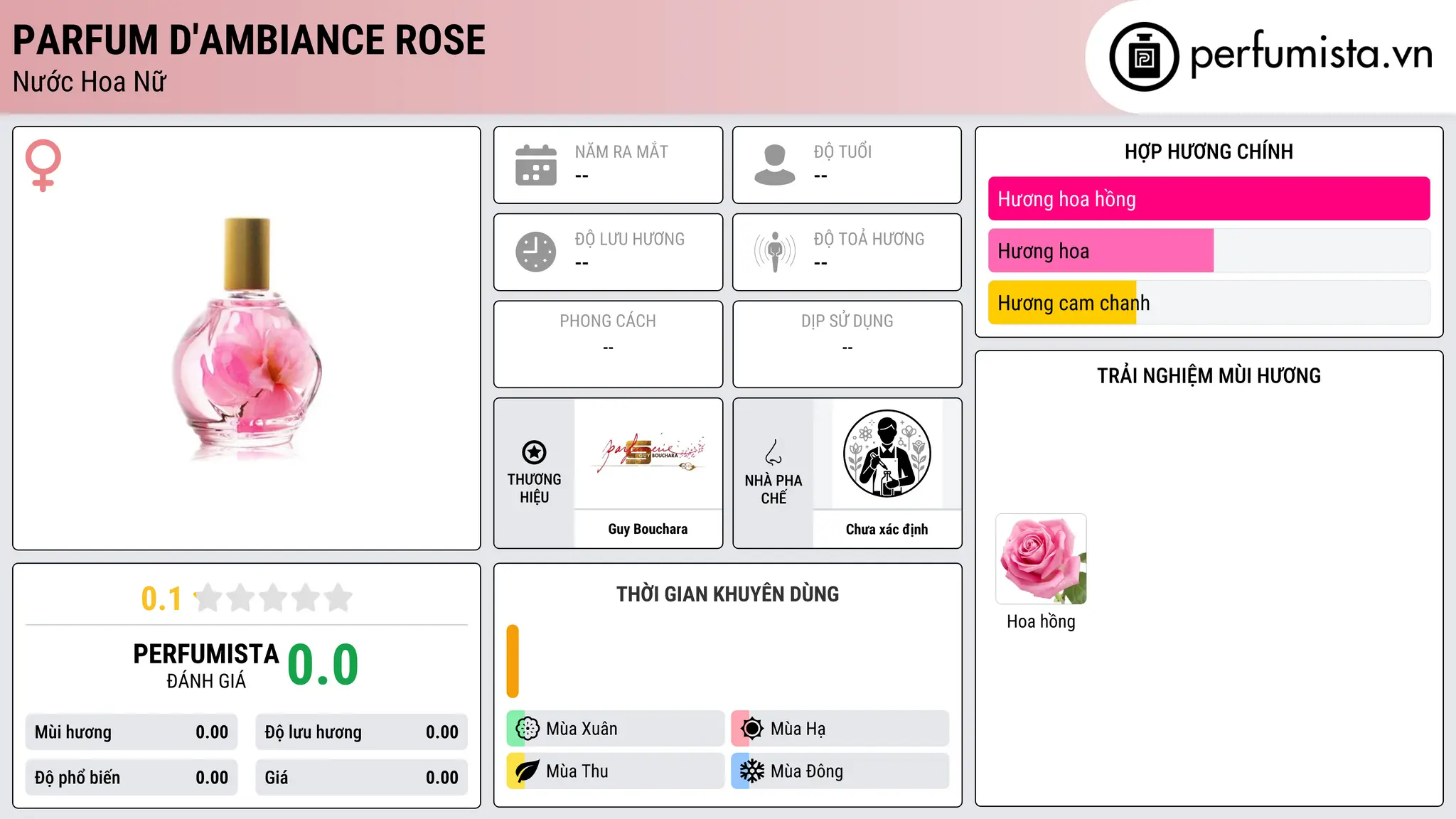Click the star rating row beside 0.1
This screenshot has width=1456, height=819.
[274, 598]
